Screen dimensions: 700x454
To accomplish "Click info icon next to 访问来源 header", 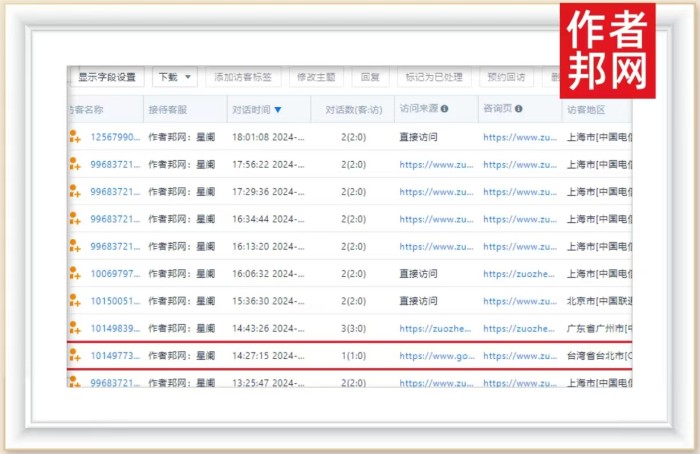I will [x=445, y=109].
